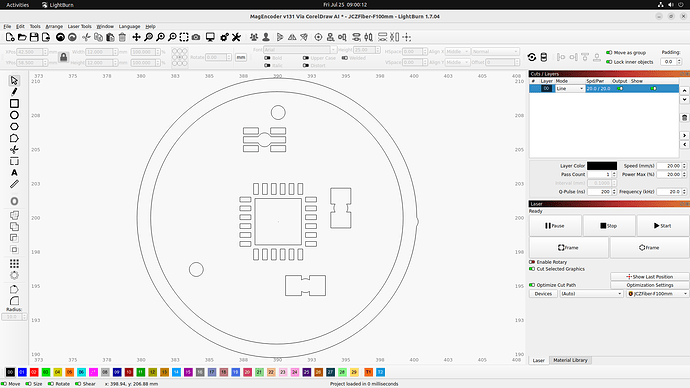690x388 pixels.
Task: Click the Pan move-view cross icon
Action: pyautogui.click(x=136, y=37)
